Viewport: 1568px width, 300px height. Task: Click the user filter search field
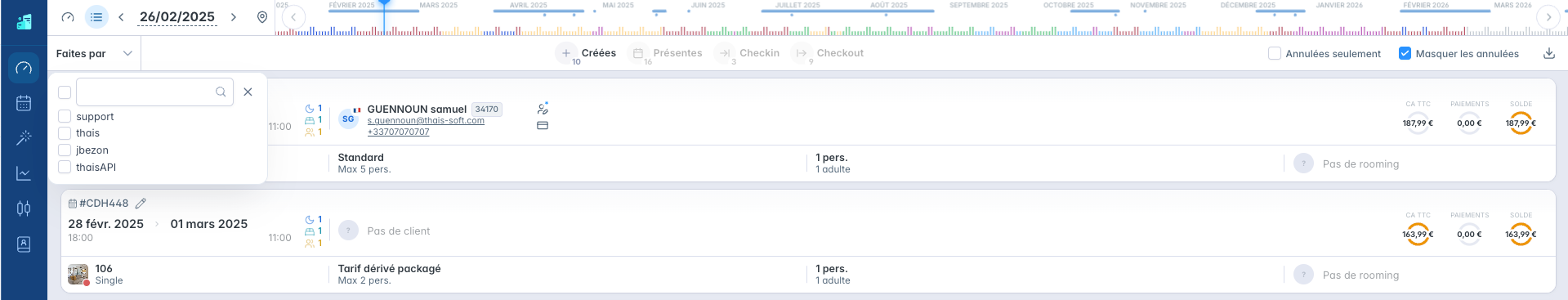[154, 92]
